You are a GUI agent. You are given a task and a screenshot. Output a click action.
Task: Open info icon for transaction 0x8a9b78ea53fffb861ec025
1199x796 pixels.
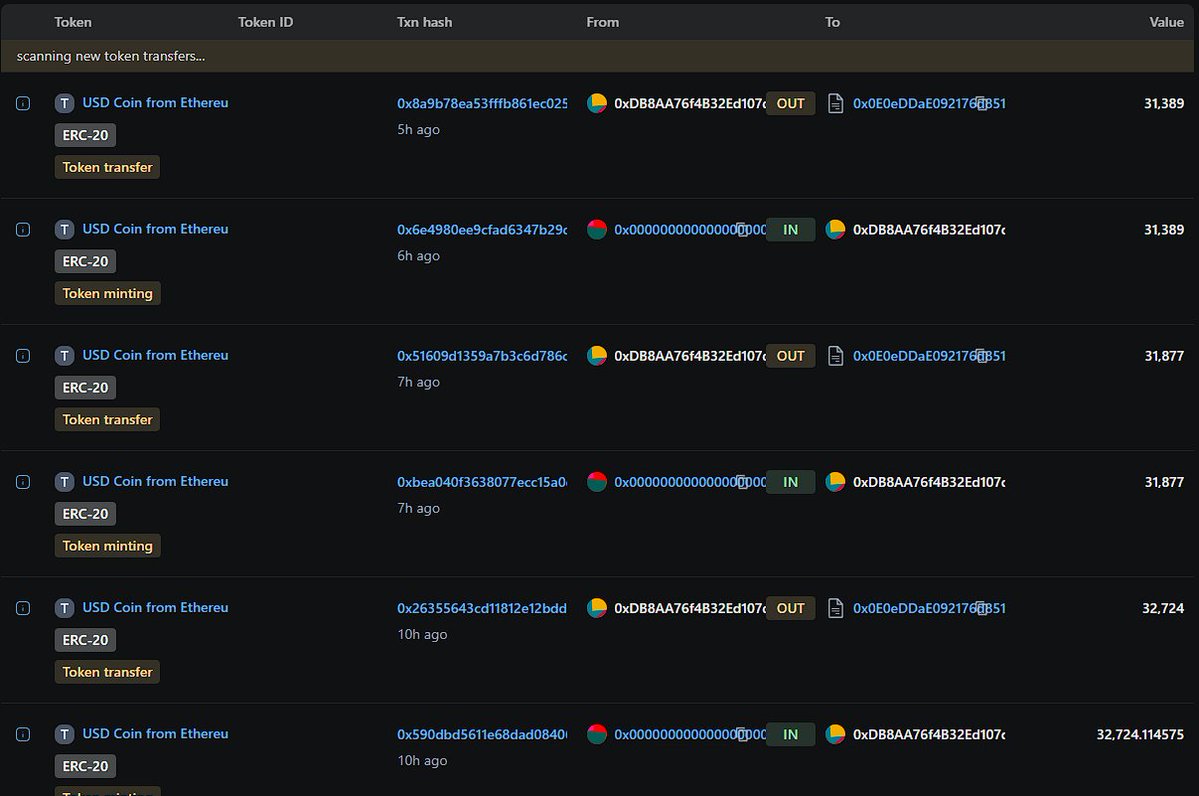23,103
